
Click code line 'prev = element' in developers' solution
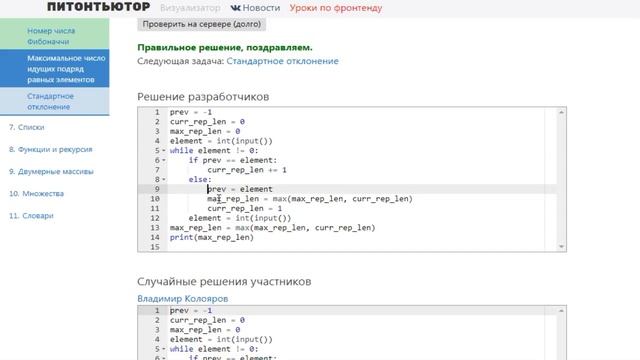[240, 189]
